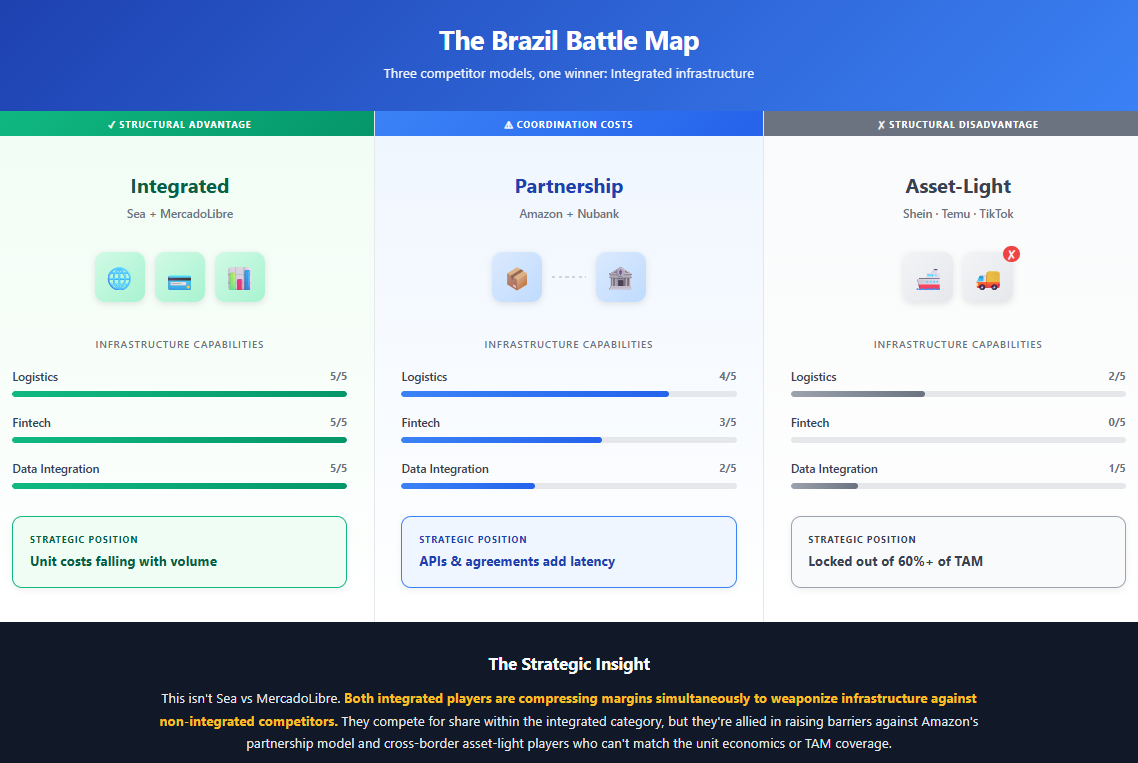Select the globe icon under Integrated
The image size is (1138, 763).
(x=119, y=277)
